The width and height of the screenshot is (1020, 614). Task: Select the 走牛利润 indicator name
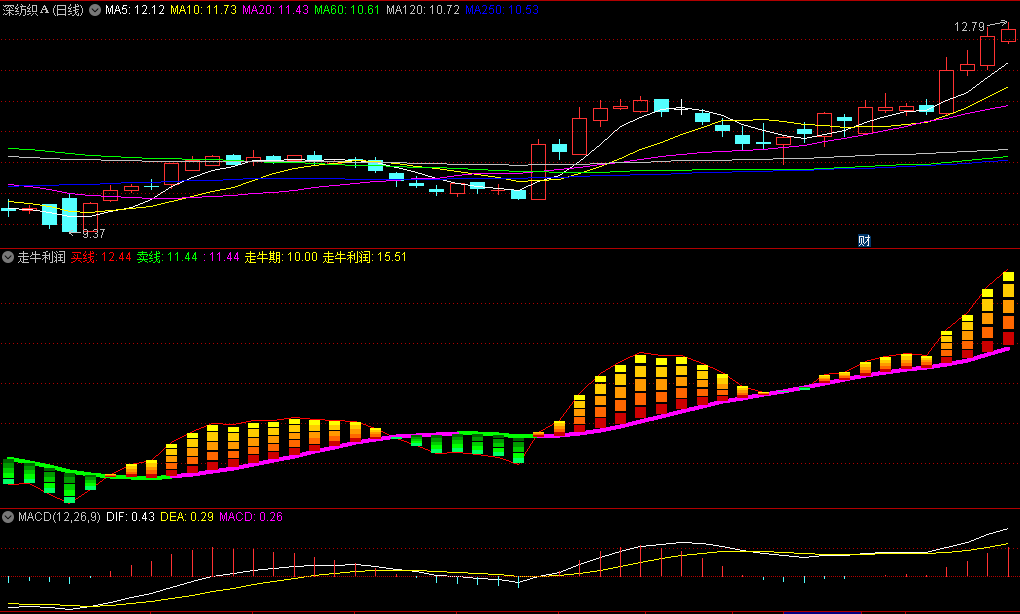42,257
